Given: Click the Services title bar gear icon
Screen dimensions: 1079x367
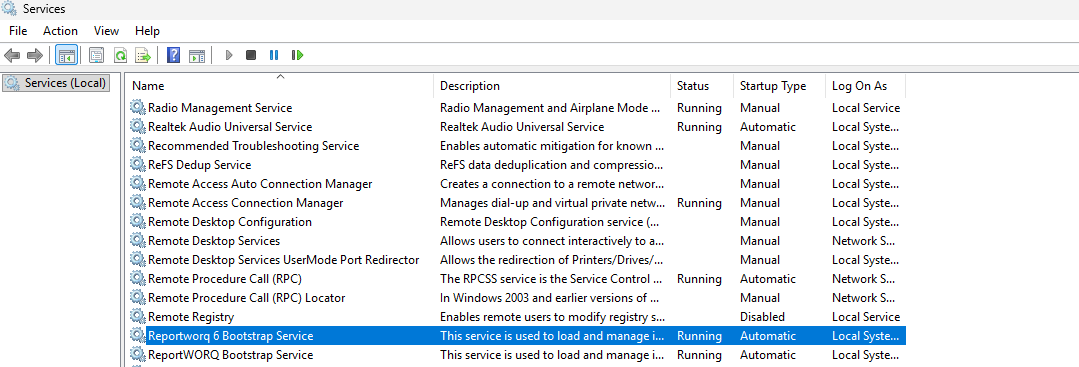Looking at the screenshot, I should pyautogui.click(x=10, y=9).
